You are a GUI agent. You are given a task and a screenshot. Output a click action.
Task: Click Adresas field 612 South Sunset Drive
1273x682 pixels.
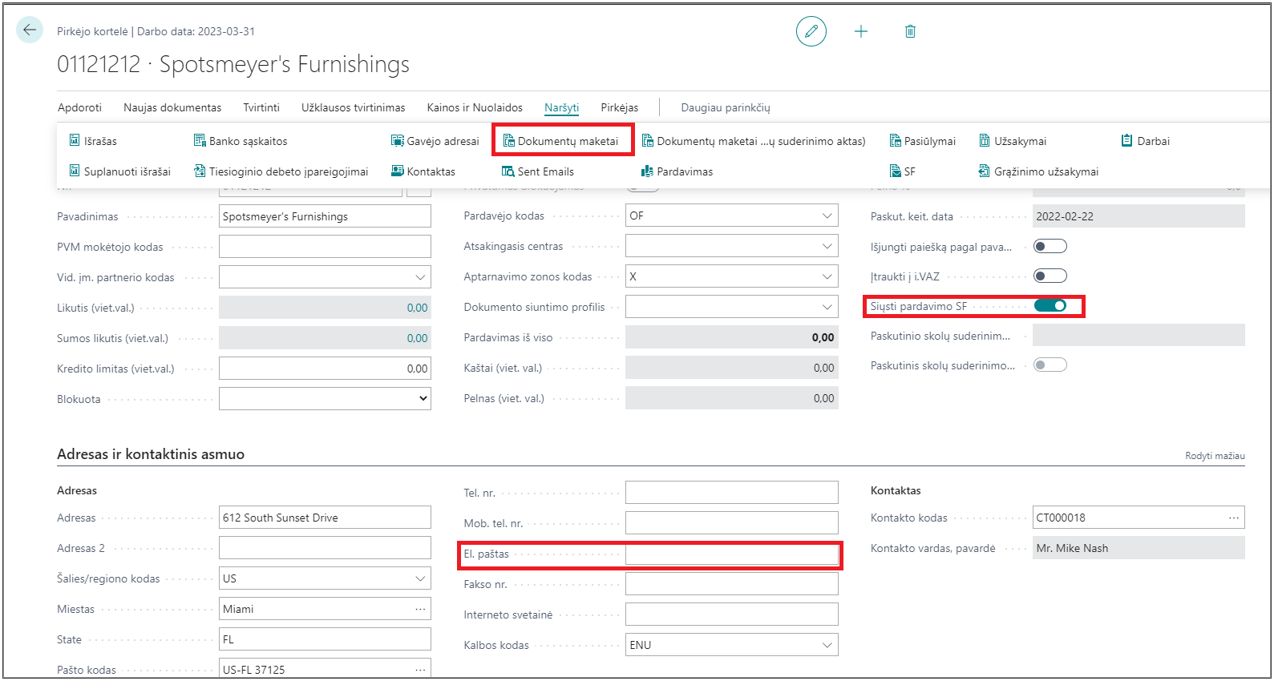[324, 517]
